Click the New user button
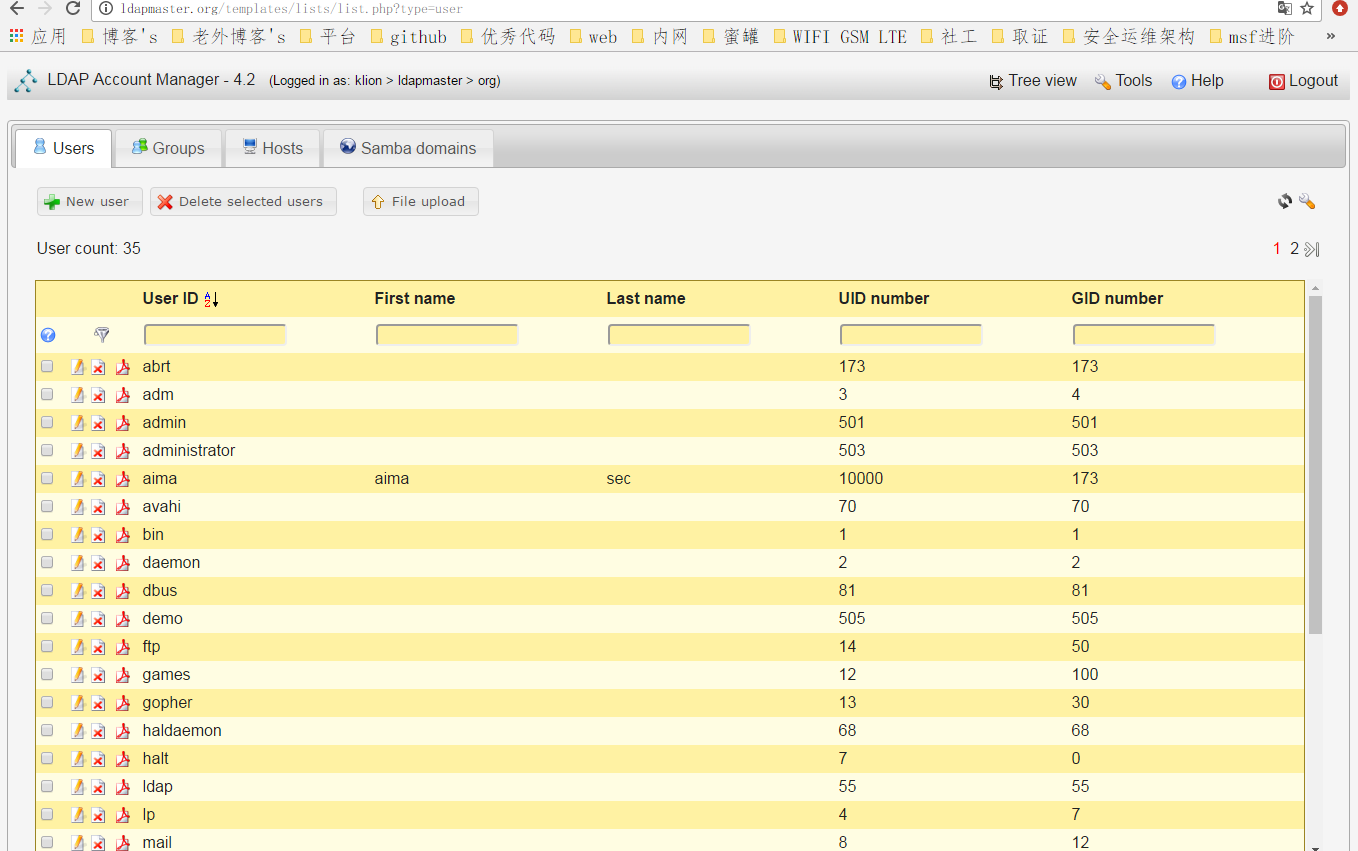This screenshot has width=1358, height=851. [x=90, y=202]
